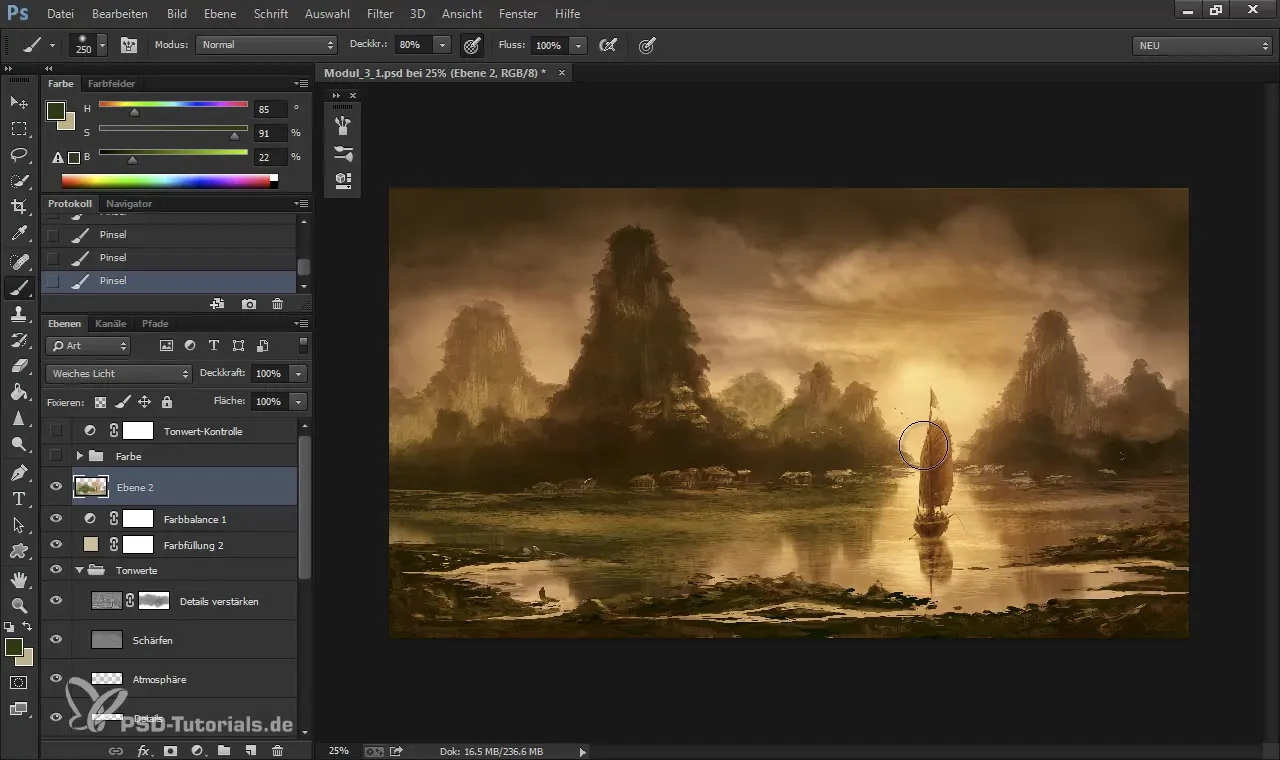
Task: Add a layer mask
Action: (170, 750)
